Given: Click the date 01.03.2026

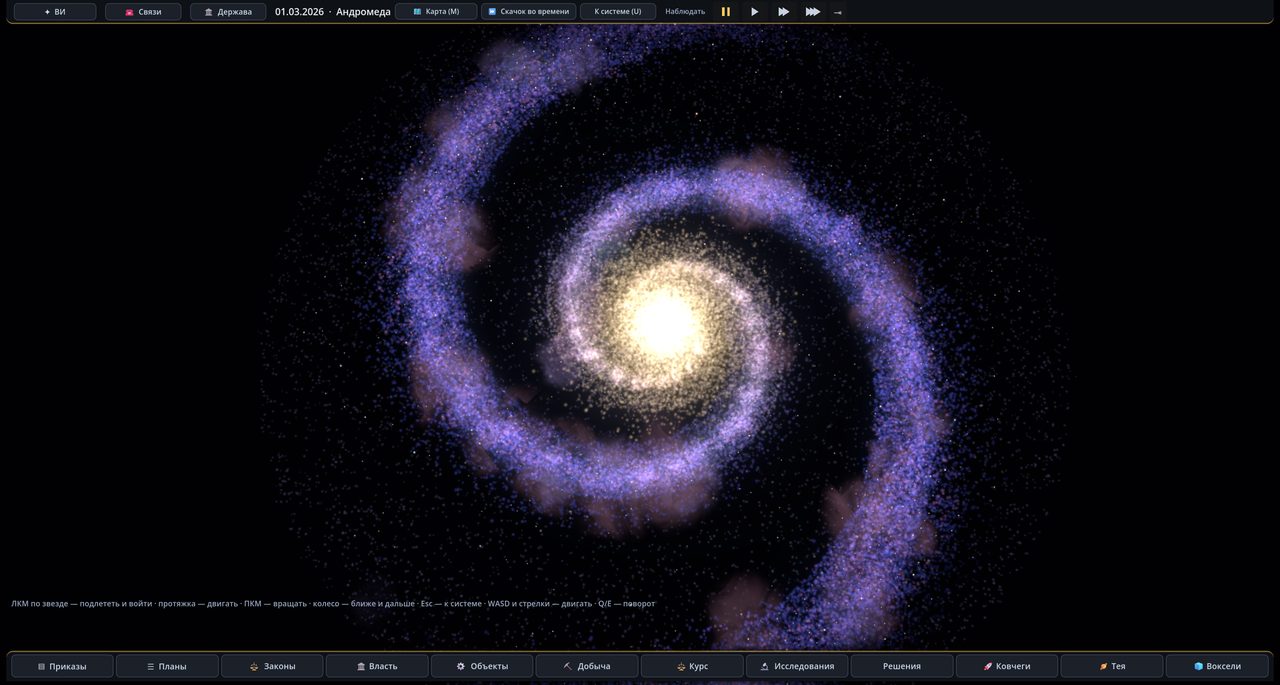Looking at the screenshot, I should [300, 12].
